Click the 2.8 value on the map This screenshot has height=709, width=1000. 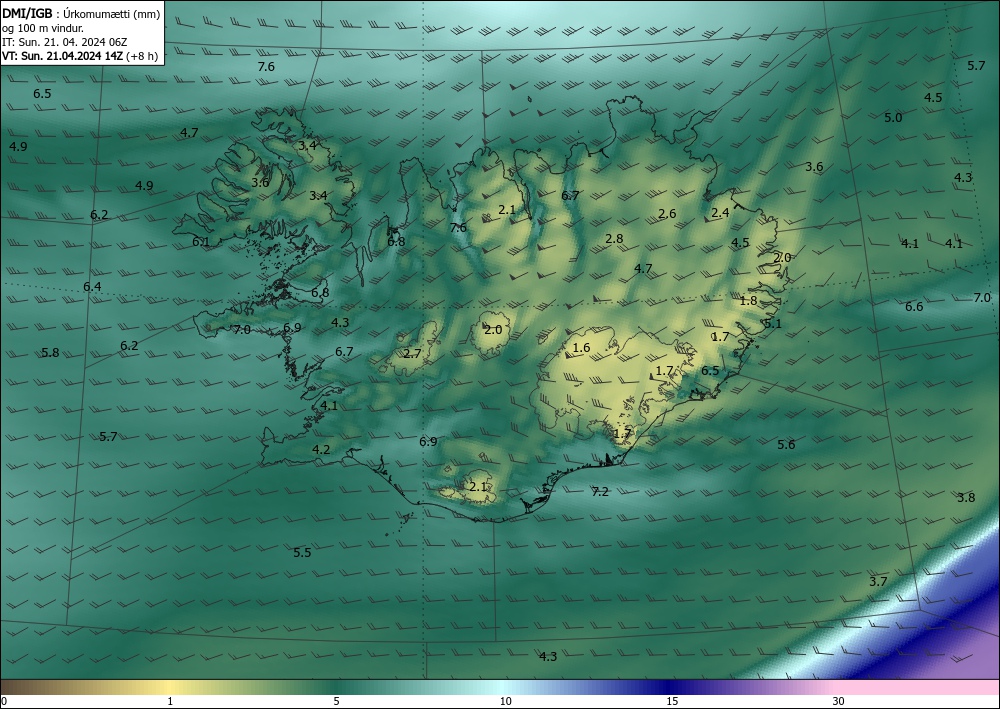(614, 238)
